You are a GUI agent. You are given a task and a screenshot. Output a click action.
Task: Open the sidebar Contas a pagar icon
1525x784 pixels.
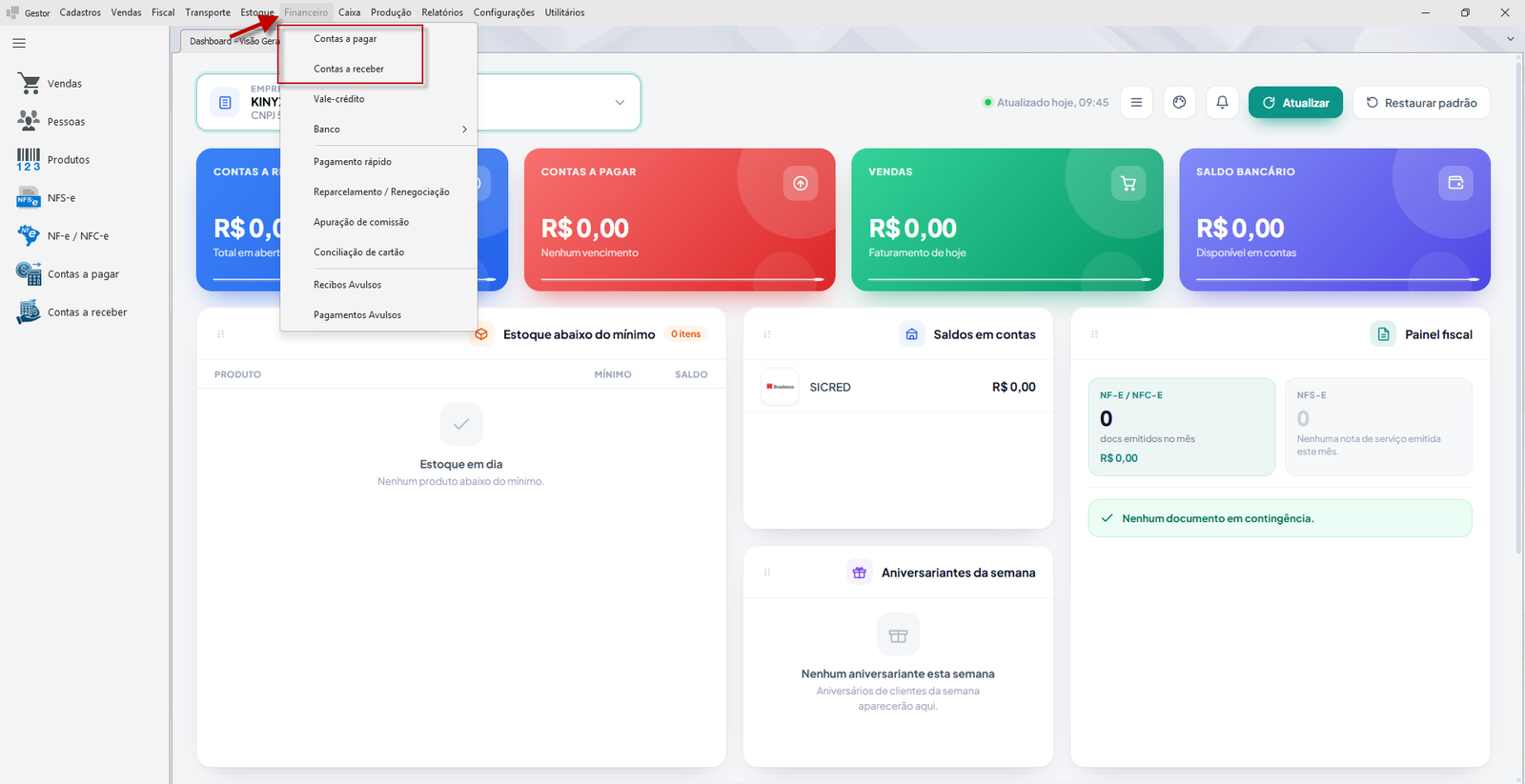click(x=29, y=273)
